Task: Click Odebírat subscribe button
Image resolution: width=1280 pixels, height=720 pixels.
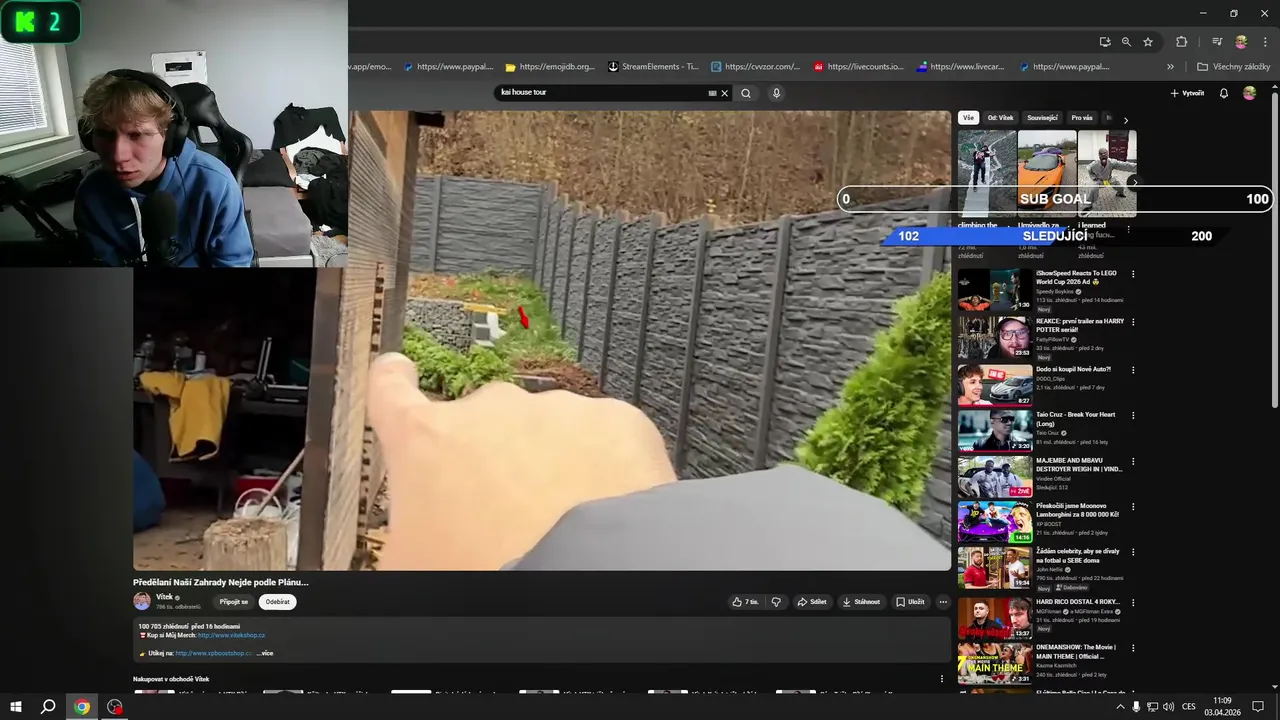Action: 278,602
